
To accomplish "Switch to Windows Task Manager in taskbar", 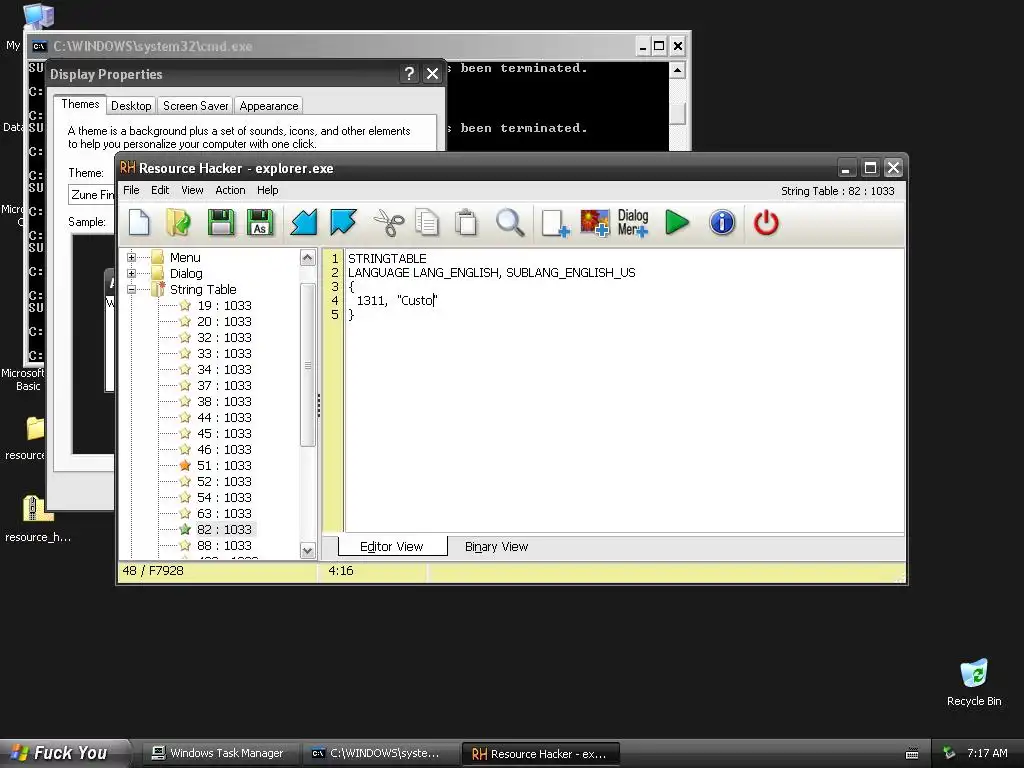I will tap(218, 754).
